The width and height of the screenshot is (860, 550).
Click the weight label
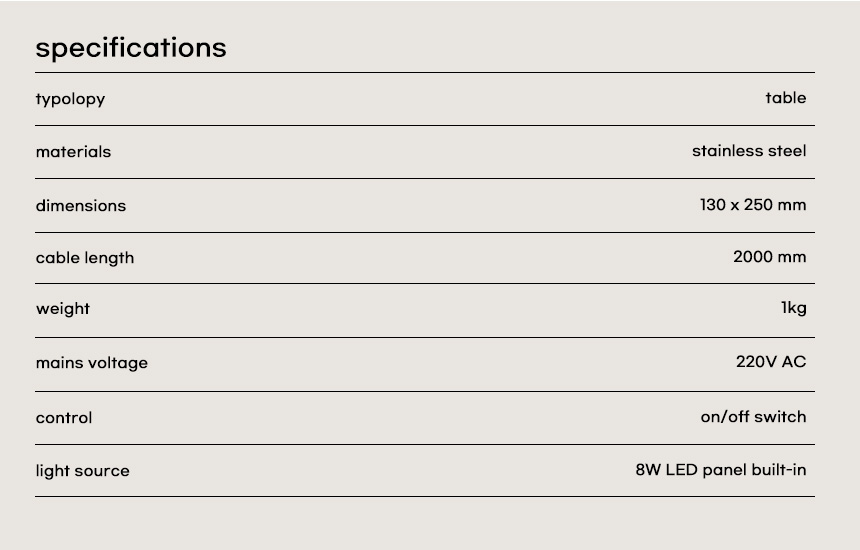[63, 309]
